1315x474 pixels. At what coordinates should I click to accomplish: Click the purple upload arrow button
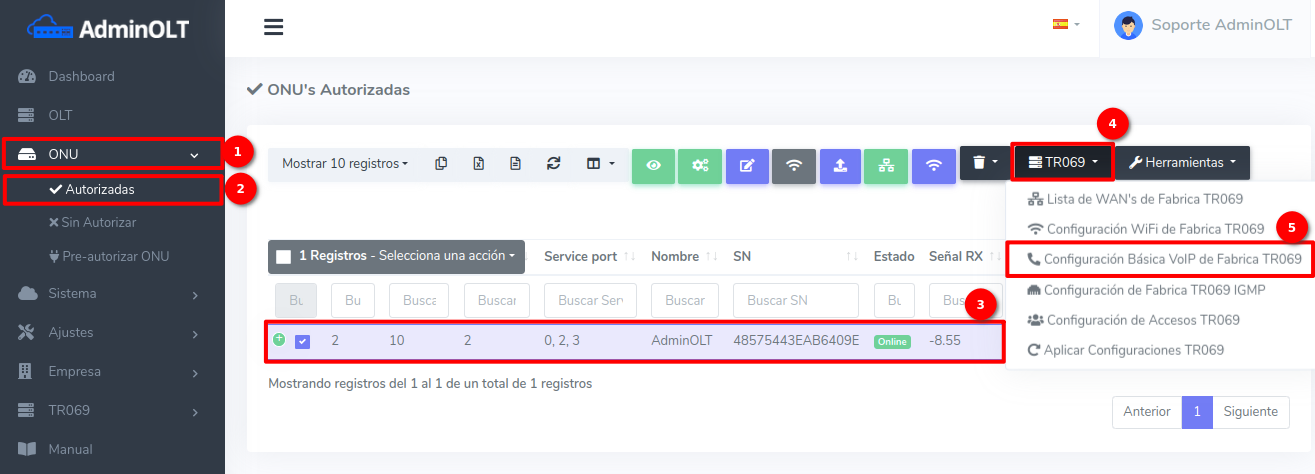coord(840,165)
